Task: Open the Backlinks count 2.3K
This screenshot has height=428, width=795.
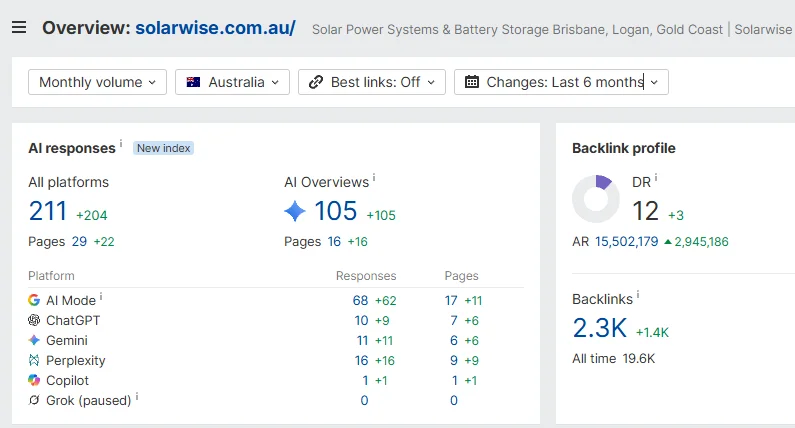Action: pyautogui.click(x=600, y=328)
